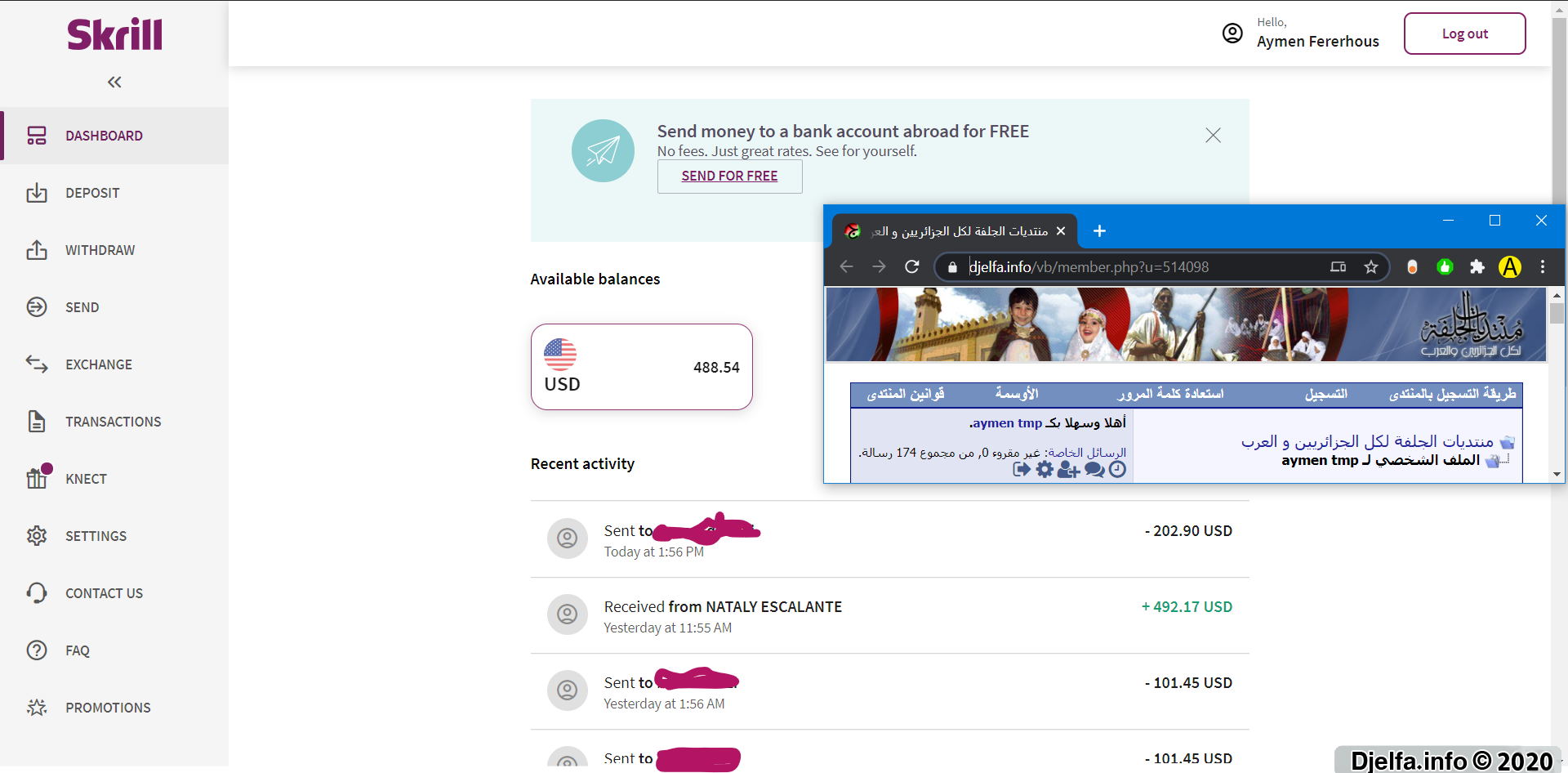
Task: Open the Contact Us headset icon
Action: [x=37, y=593]
